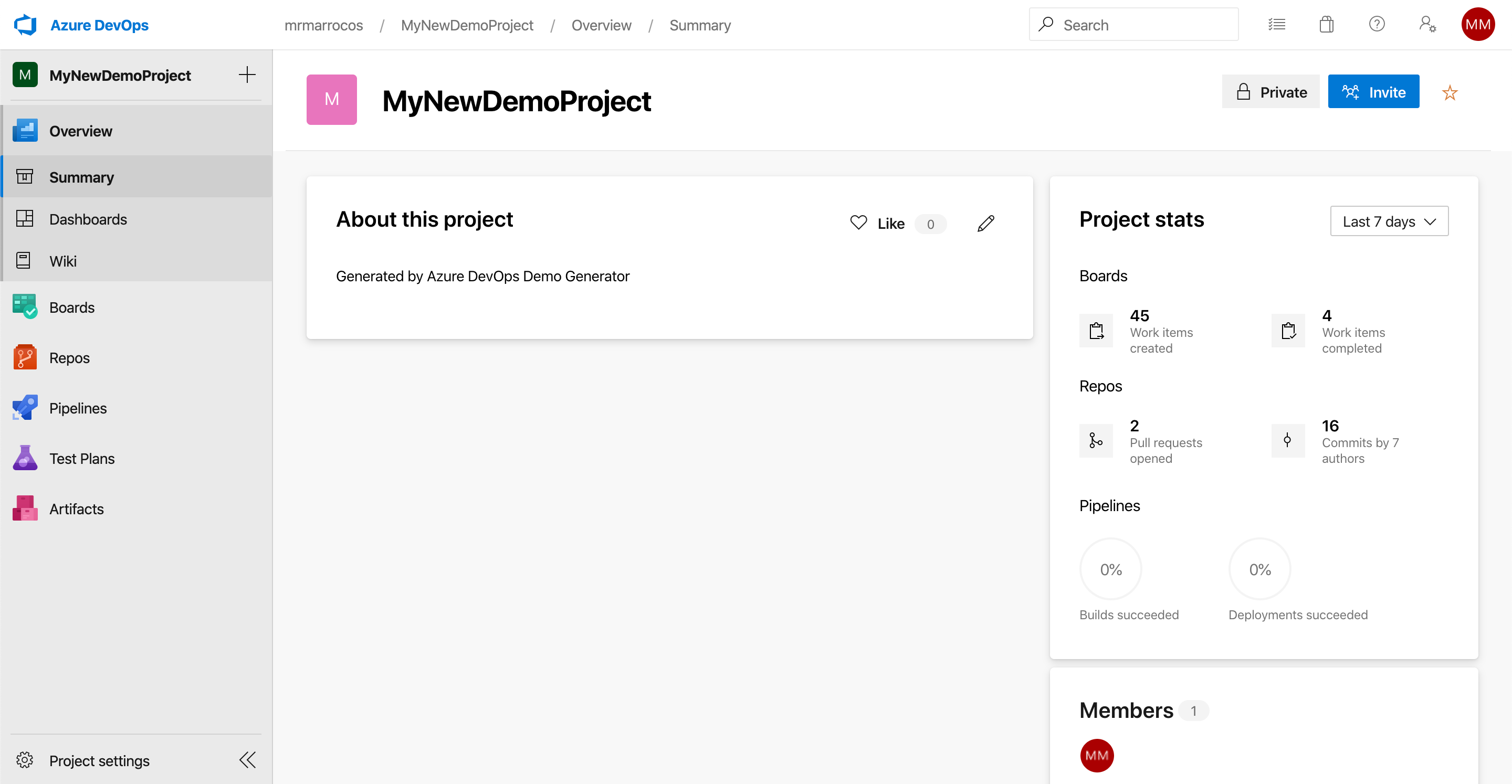Screen dimensions: 1512x784
Task: Toggle favorite star for the project
Action: tap(1449, 93)
